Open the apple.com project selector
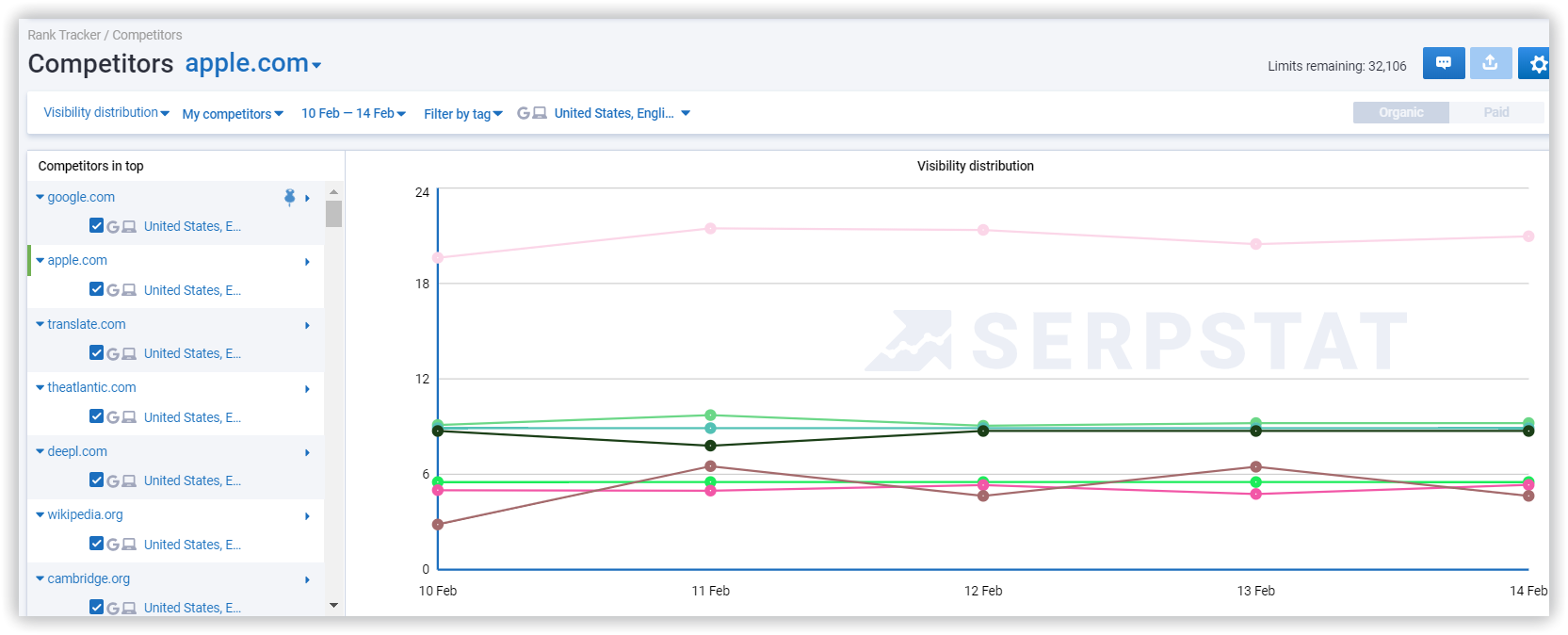Image resolution: width=1568 pixels, height=635 pixels. click(253, 63)
